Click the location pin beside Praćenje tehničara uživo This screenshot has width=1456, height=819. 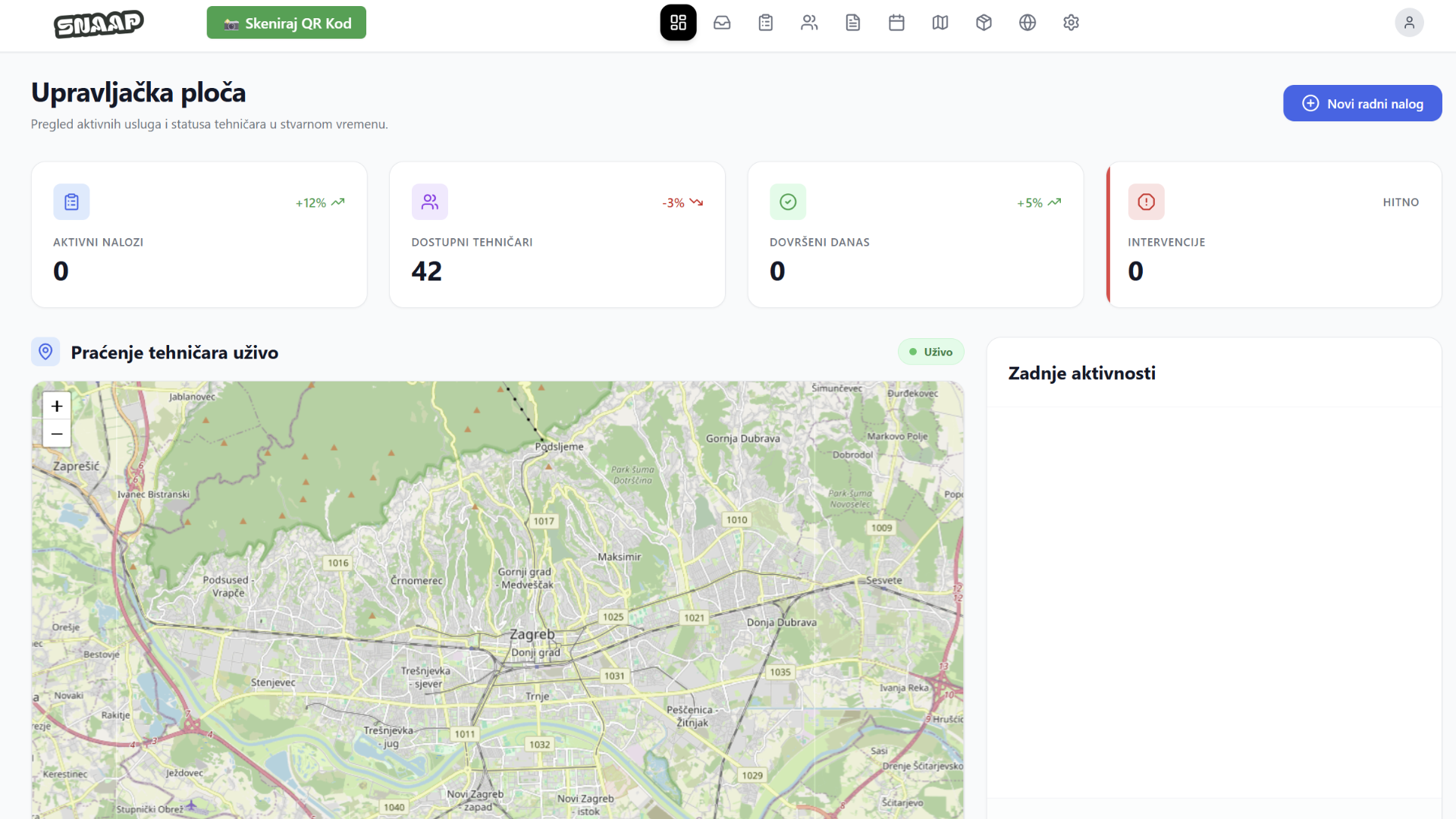point(45,352)
